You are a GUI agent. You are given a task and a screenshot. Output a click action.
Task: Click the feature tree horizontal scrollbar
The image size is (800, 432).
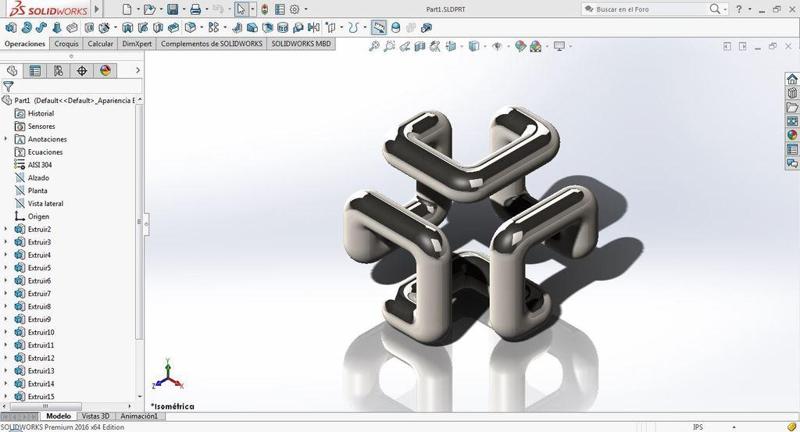(45, 406)
